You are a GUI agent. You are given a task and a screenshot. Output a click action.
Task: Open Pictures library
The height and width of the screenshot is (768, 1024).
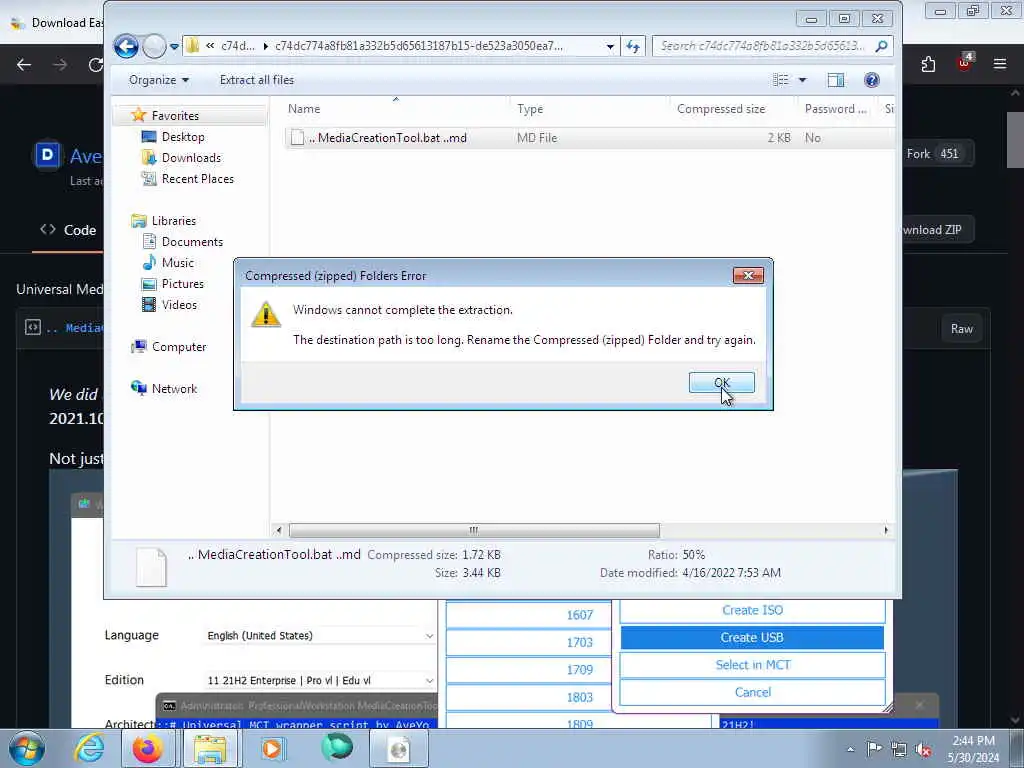(182, 283)
